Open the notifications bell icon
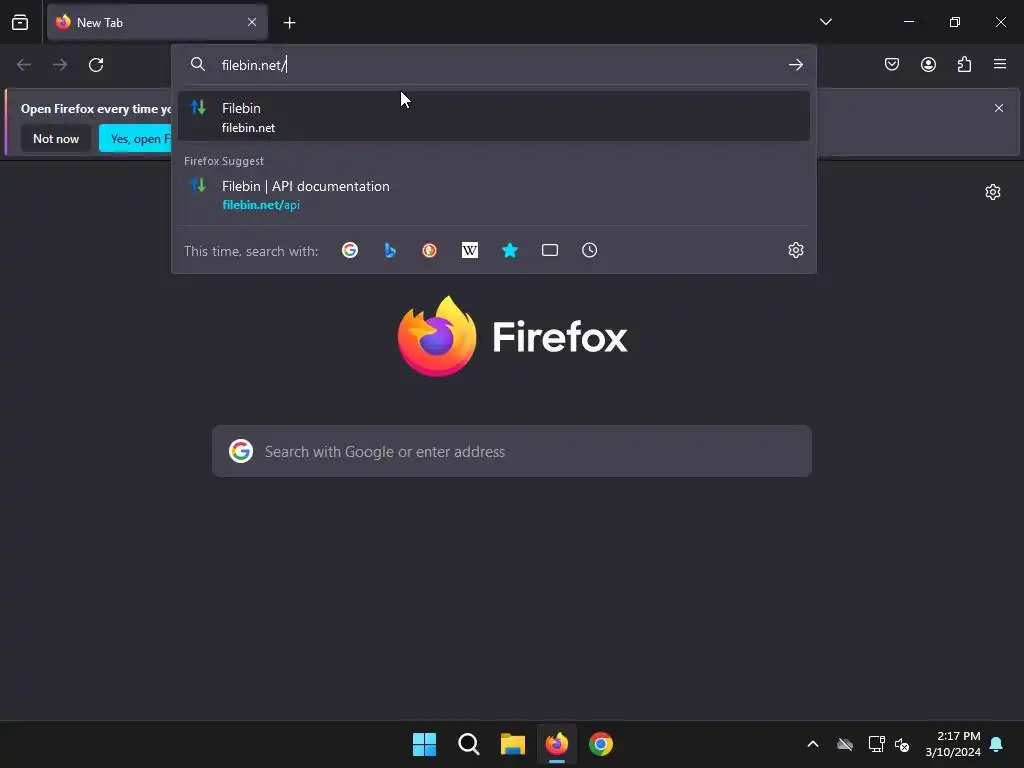 (x=997, y=744)
